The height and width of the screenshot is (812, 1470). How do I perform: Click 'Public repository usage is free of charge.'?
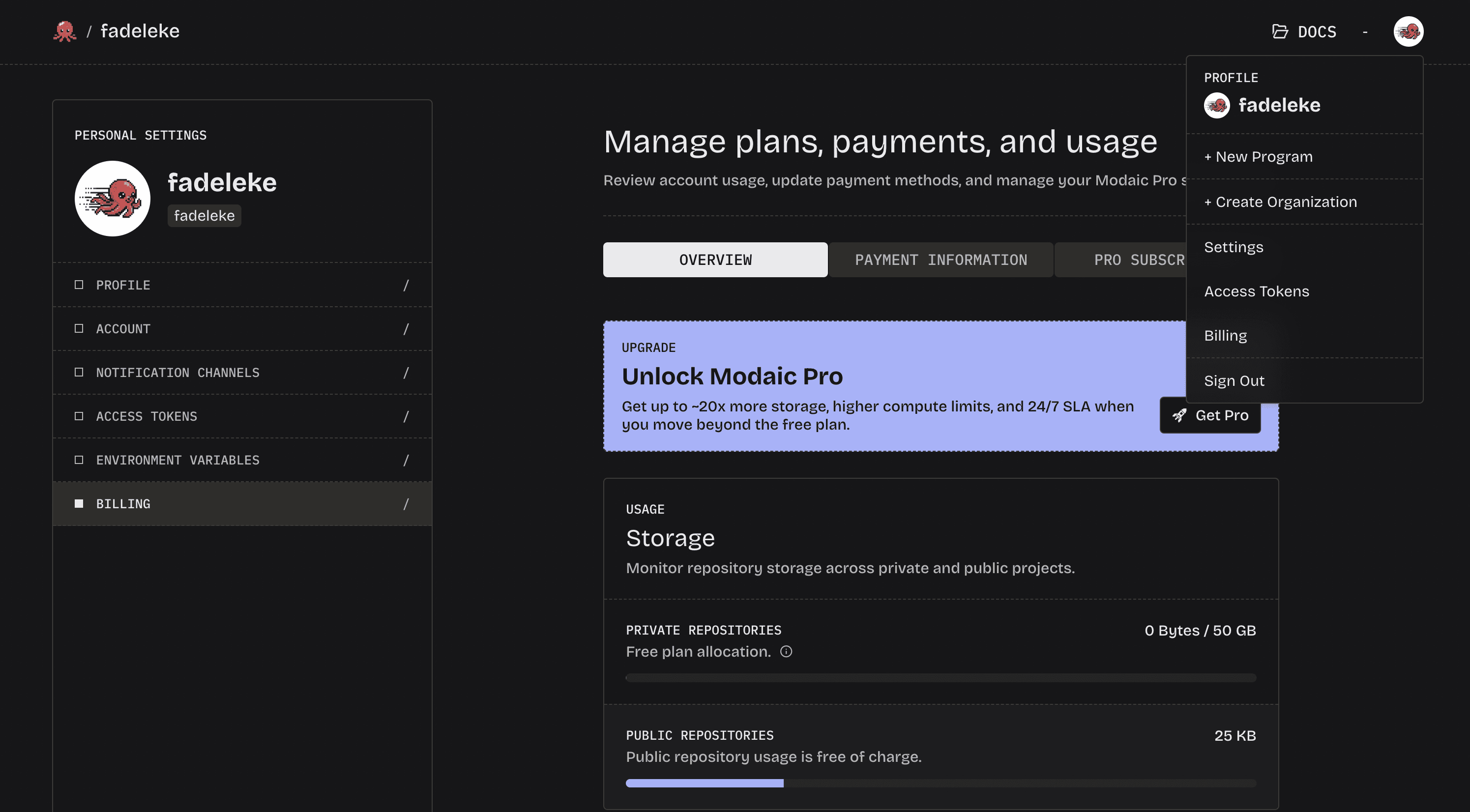click(x=774, y=756)
